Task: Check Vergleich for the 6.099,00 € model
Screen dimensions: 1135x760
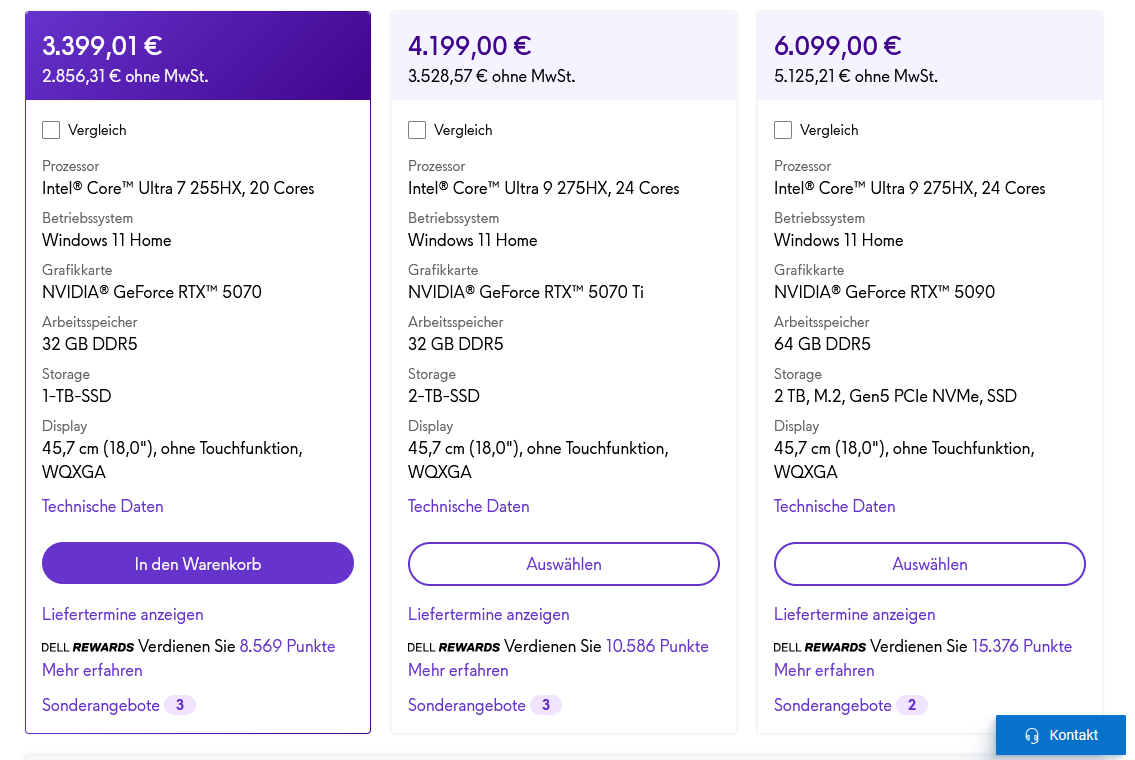Action: pyautogui.click(x=783, y=130)
